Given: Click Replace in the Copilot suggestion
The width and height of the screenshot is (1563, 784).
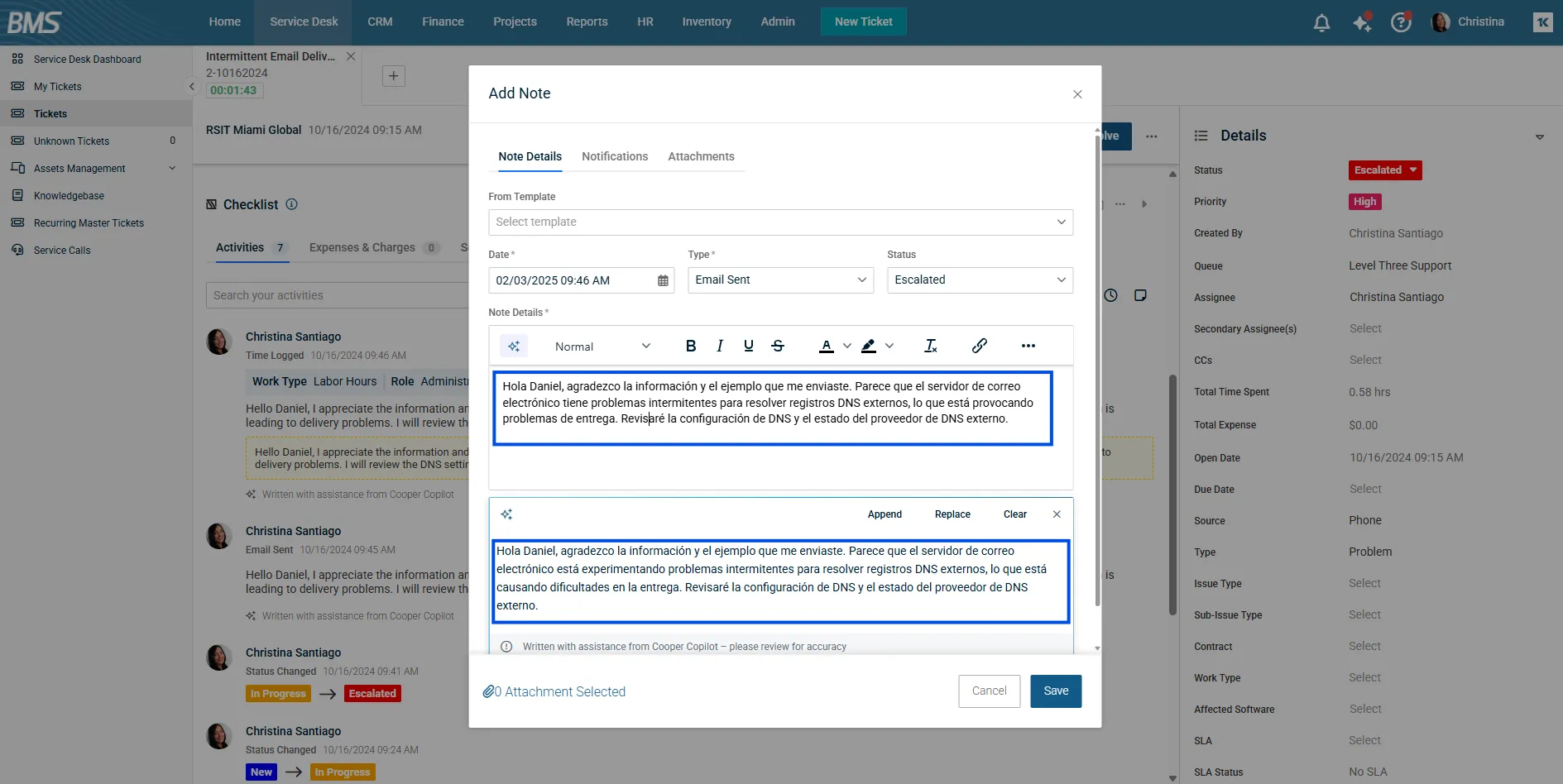Looking at the screenshot, I should (952, 514).
